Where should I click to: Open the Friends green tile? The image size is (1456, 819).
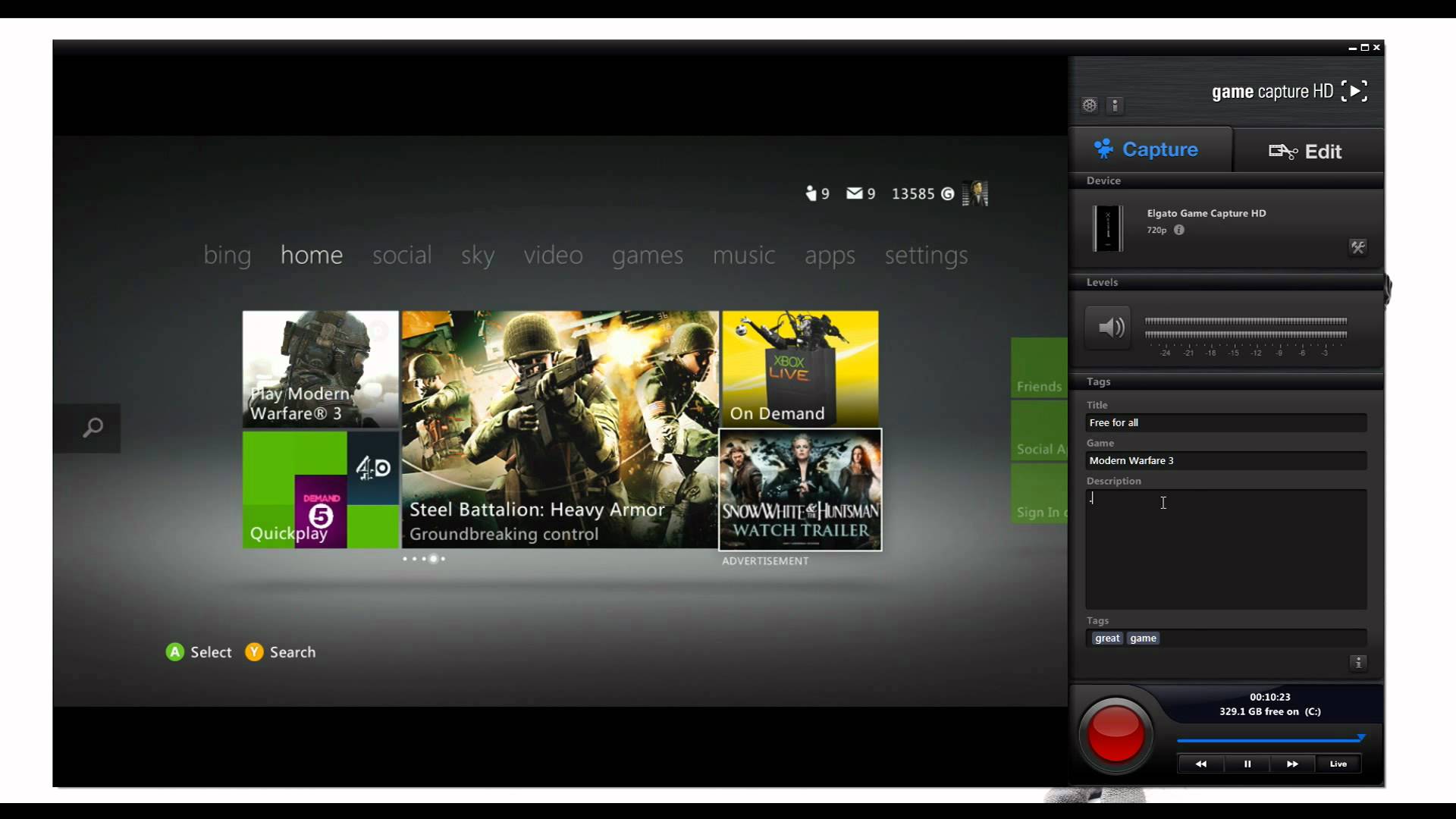pos(1039,368)
